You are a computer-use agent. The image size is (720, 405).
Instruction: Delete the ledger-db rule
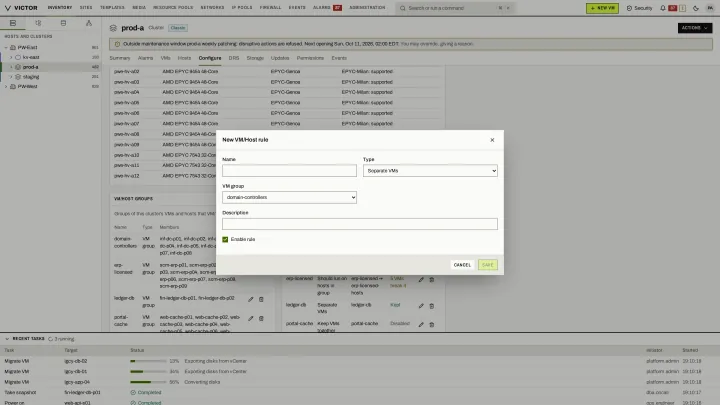point(432,306)
